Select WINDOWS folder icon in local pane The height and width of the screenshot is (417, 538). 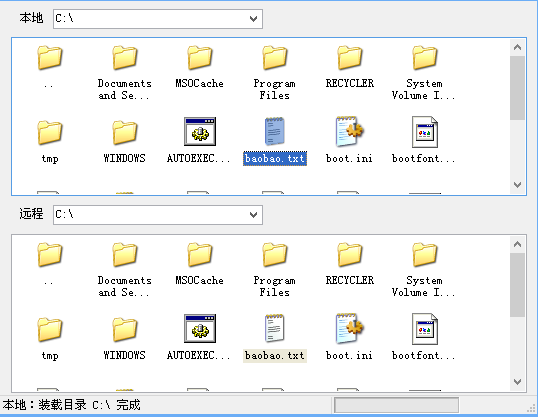(125, 132)
